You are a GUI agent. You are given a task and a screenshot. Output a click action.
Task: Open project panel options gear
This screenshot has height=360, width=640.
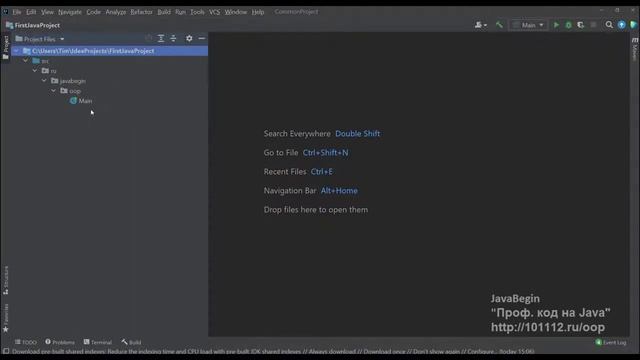point(189,38)
